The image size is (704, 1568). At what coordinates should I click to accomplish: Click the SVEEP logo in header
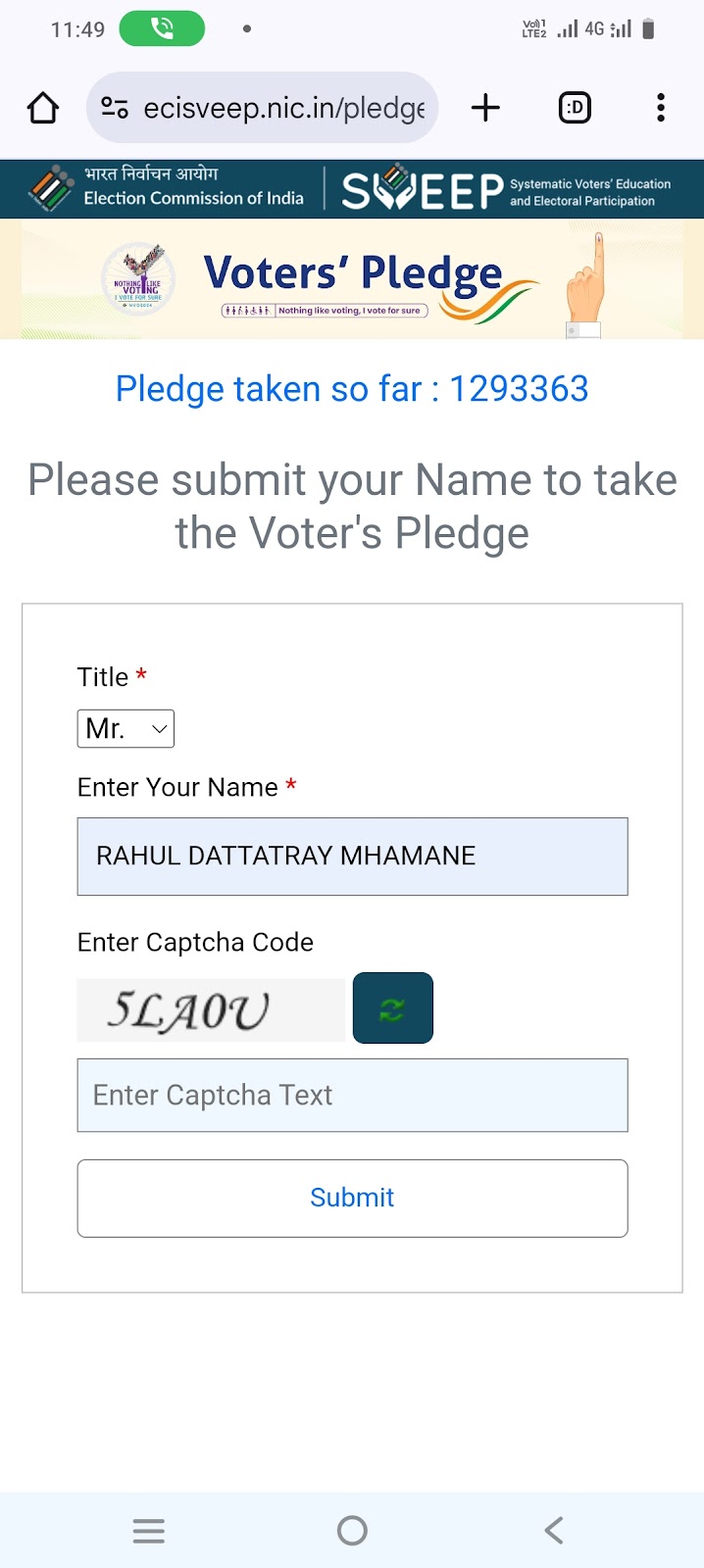(506, 189)
